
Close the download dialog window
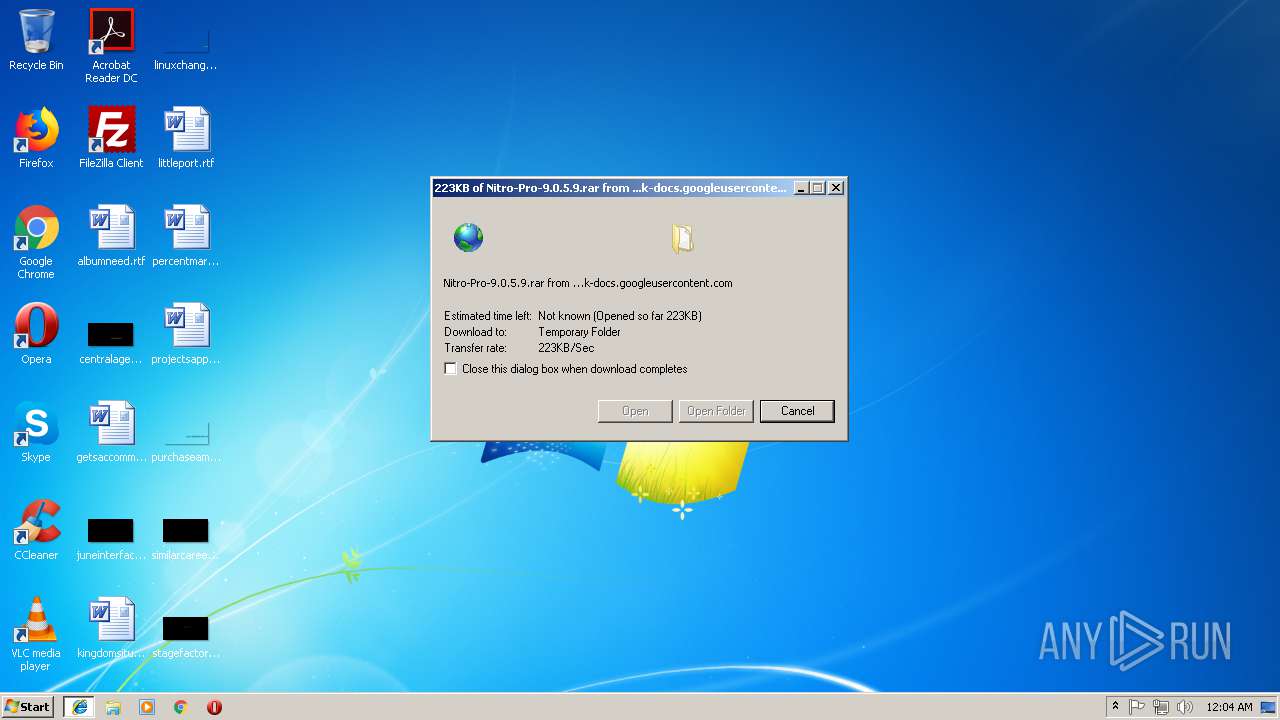[836, 188]
